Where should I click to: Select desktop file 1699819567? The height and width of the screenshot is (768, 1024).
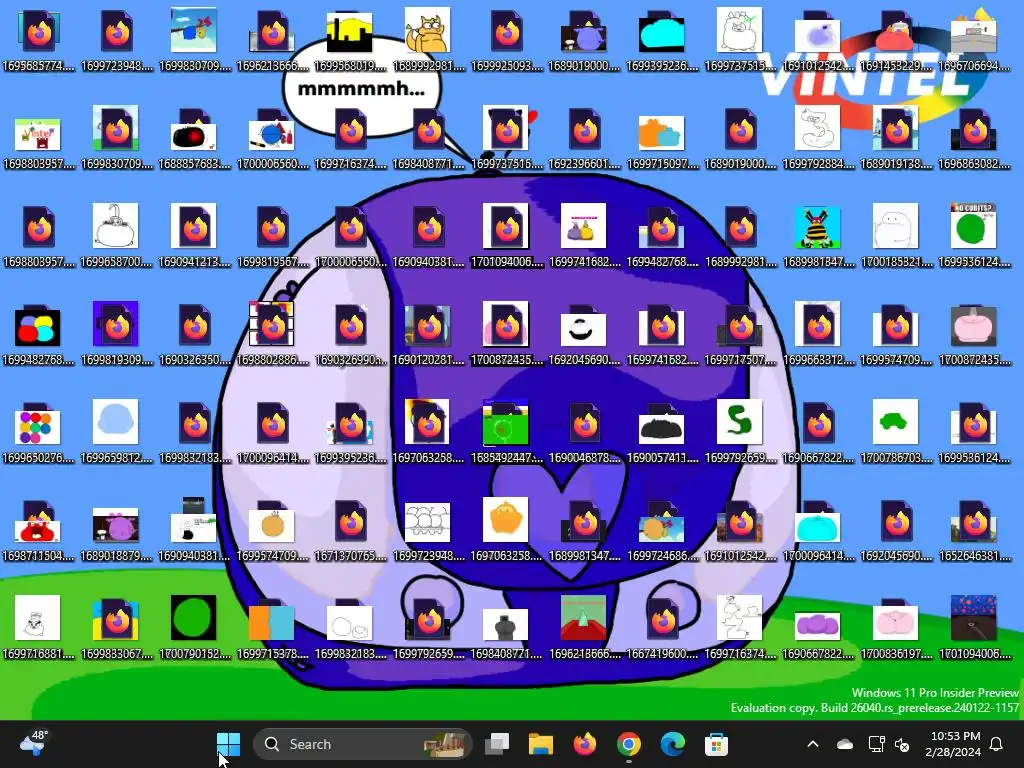tap(272, 235)
